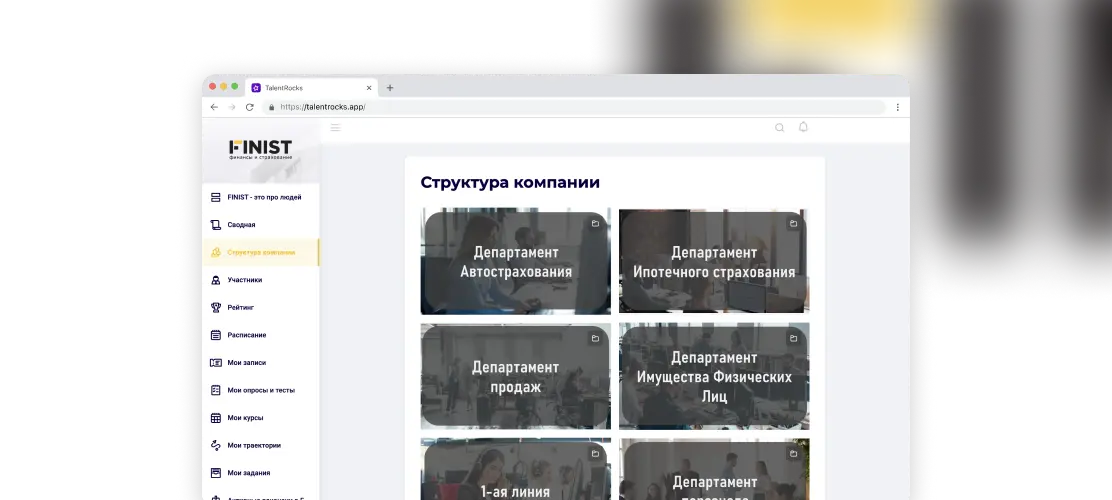1112x500 pixels.
Task: Open the 1-ая линия card
Action: click(516, 469)
